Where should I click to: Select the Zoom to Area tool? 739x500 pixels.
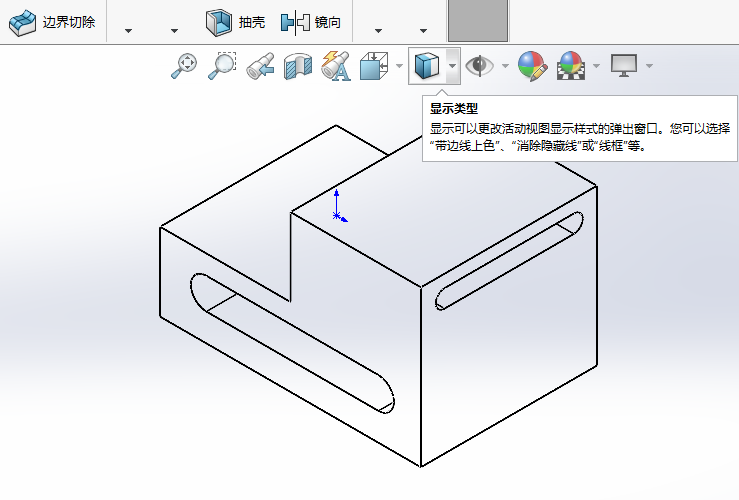221,66
